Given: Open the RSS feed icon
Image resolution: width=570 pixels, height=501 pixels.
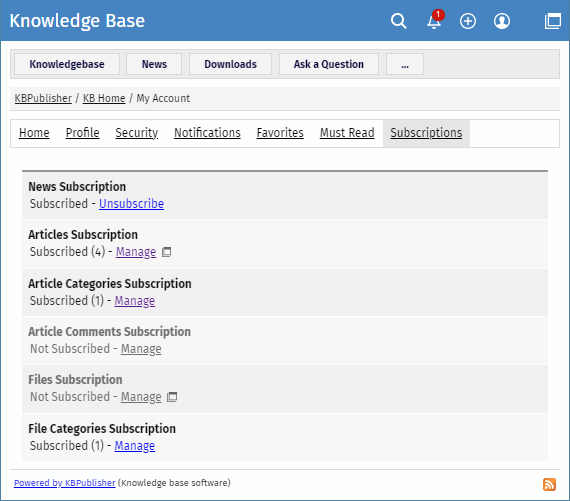Looking at the screenshot, I should click(x=549, y=484).
